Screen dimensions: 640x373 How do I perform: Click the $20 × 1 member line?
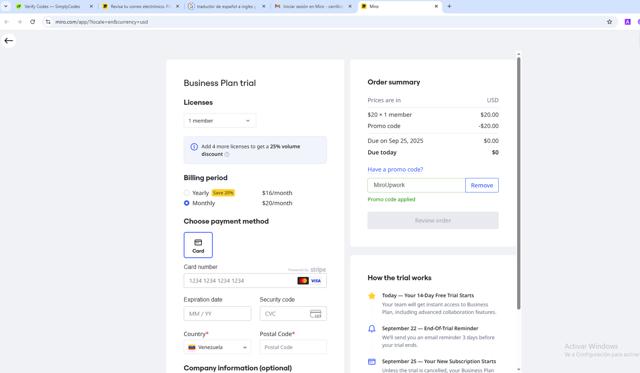coord(433,115)
